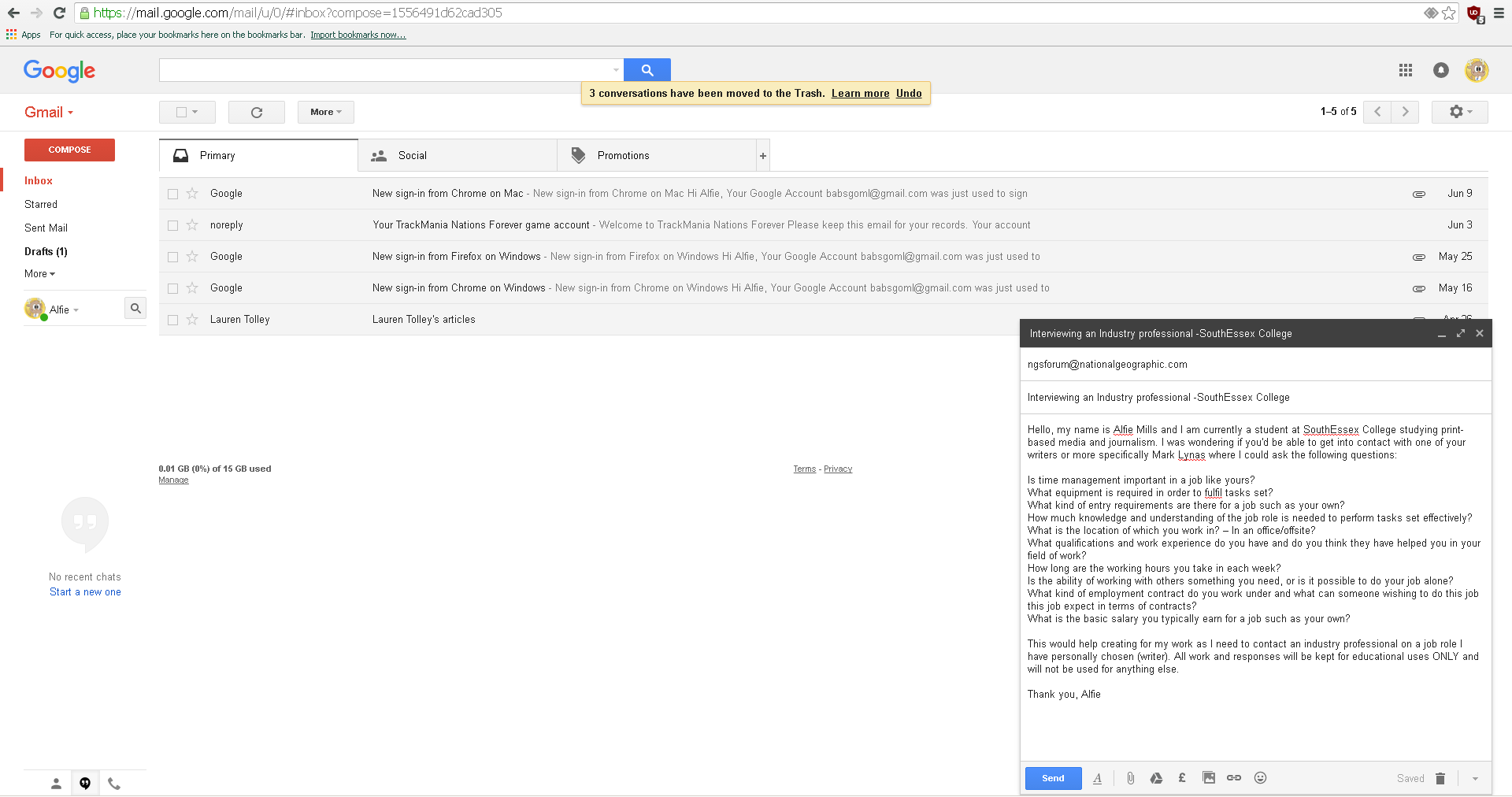
Task: Open Alfie chat status dropdown
Action: [x=65, y=310]
